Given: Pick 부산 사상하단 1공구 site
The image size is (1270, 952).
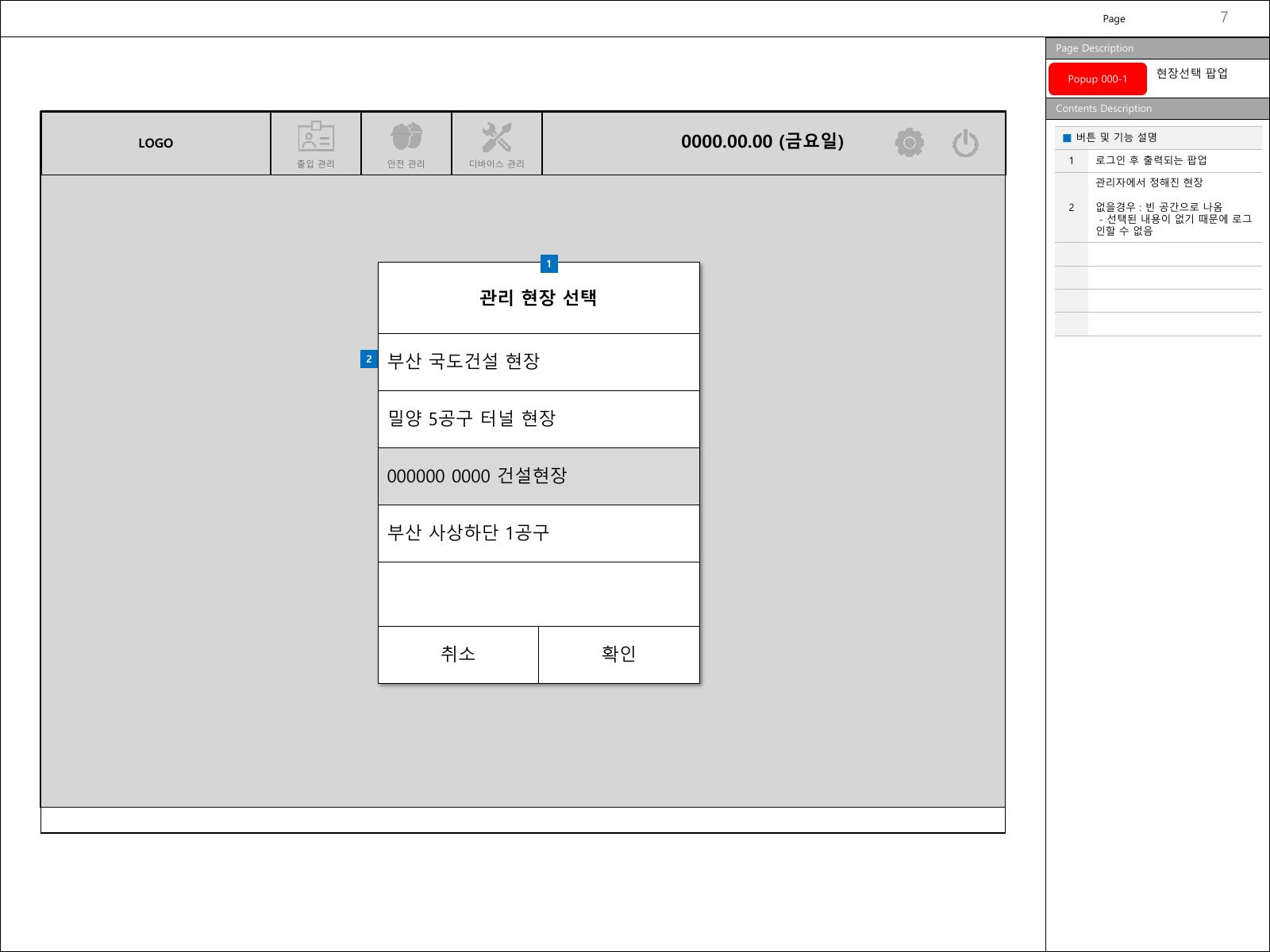Looking at the screenshot, I should (x=539, y=533).
